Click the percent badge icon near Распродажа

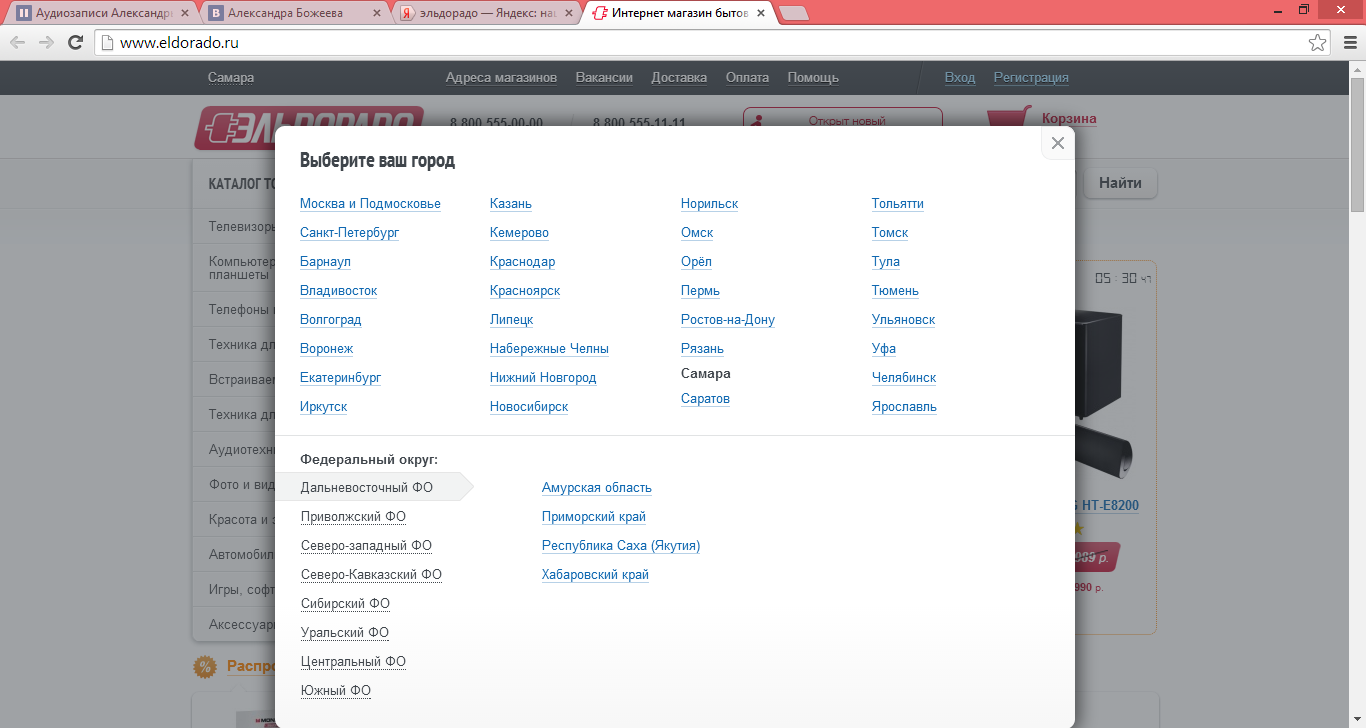[x=205, y=667]
